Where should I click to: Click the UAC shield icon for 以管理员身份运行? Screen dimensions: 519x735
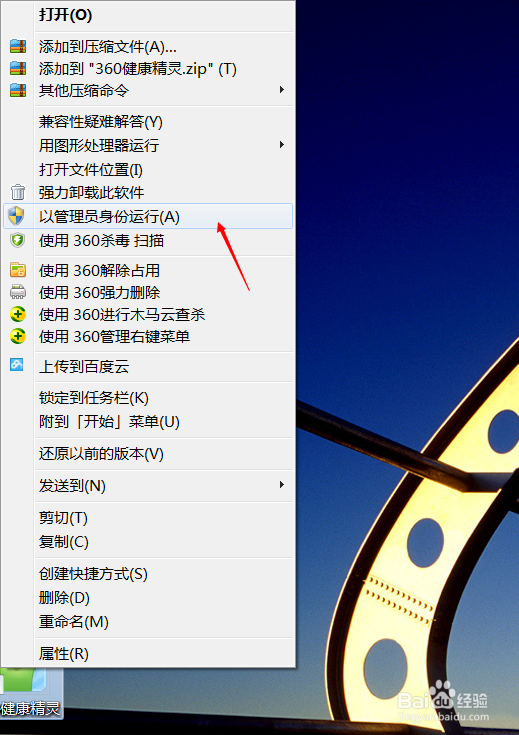pos(17,216)
